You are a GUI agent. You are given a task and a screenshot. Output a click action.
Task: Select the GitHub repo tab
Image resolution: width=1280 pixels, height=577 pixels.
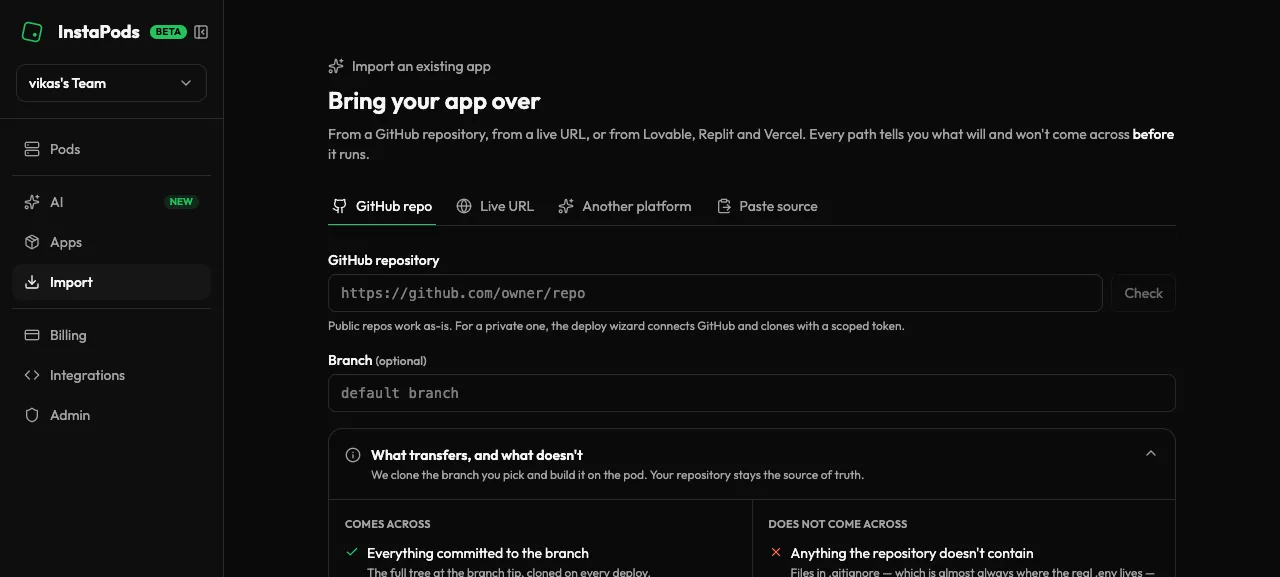click(x=382, y=206)
